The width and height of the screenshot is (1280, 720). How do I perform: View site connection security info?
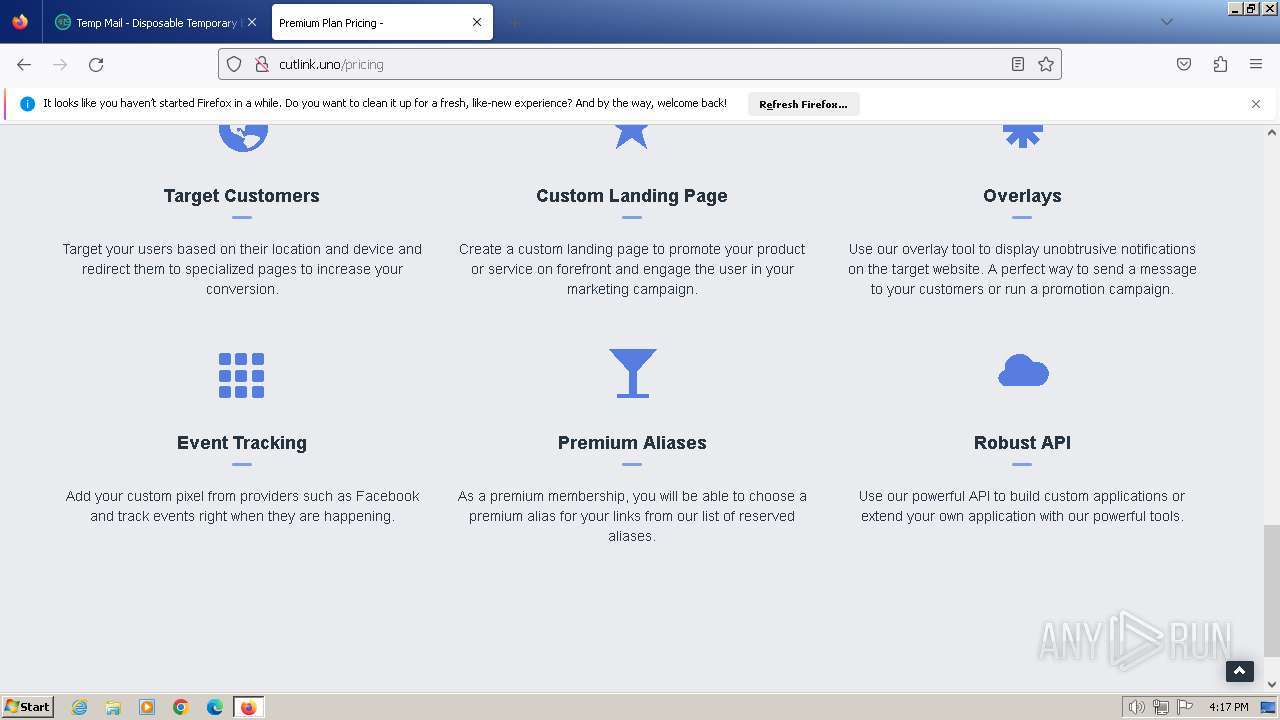[262, 64]
